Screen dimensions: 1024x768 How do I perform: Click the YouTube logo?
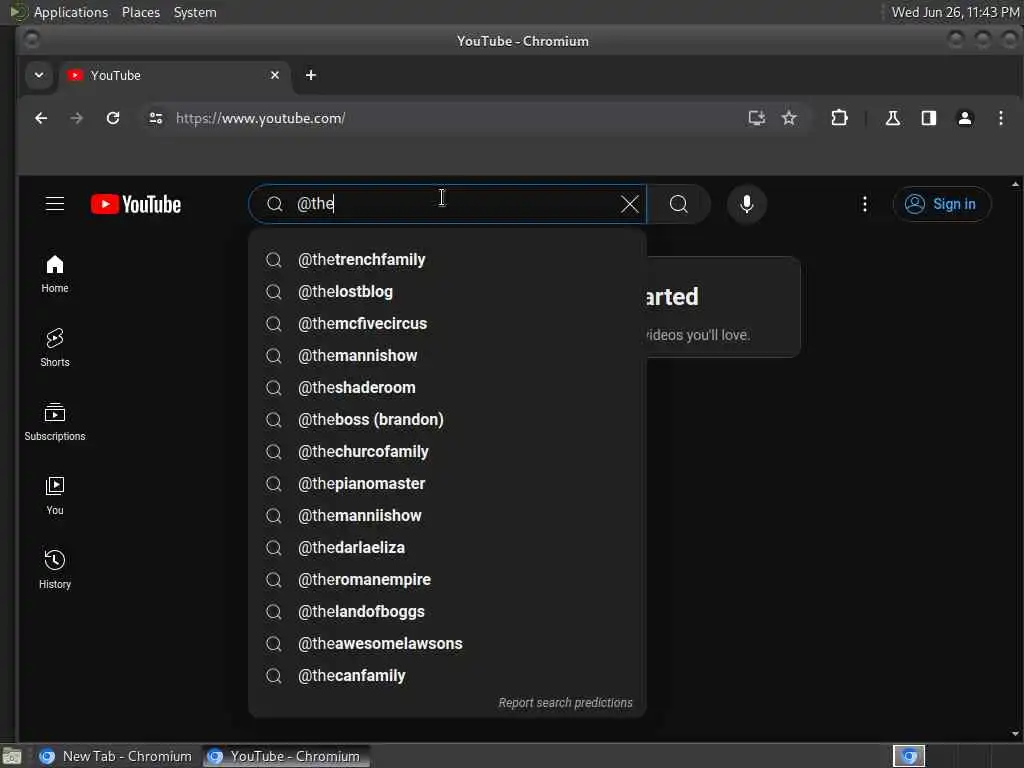(x=136, y=204)
